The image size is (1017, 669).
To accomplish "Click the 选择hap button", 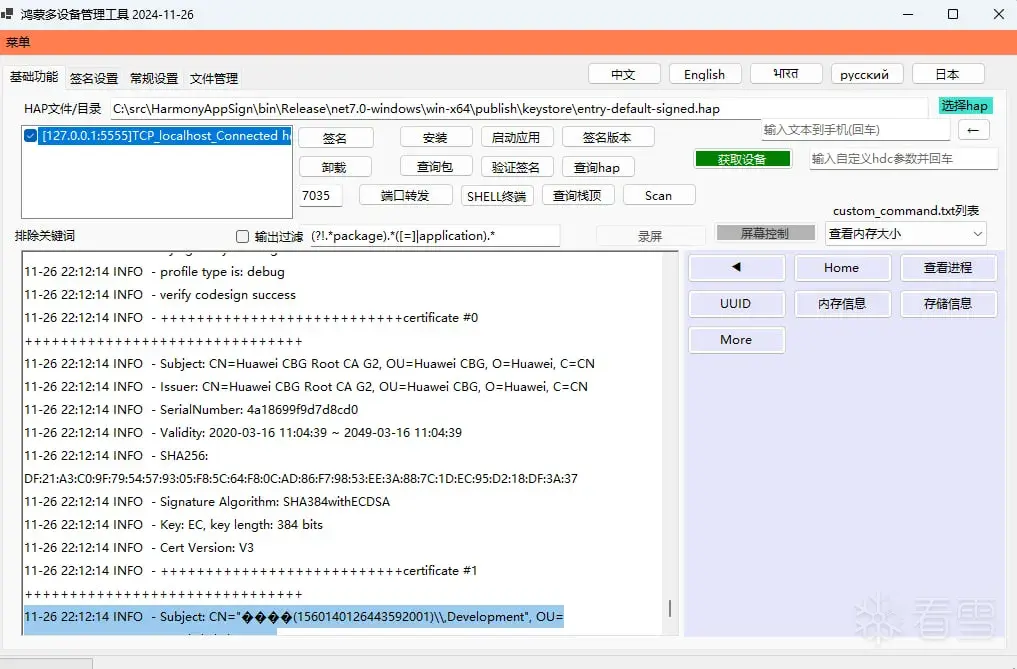I will point(965,106).
